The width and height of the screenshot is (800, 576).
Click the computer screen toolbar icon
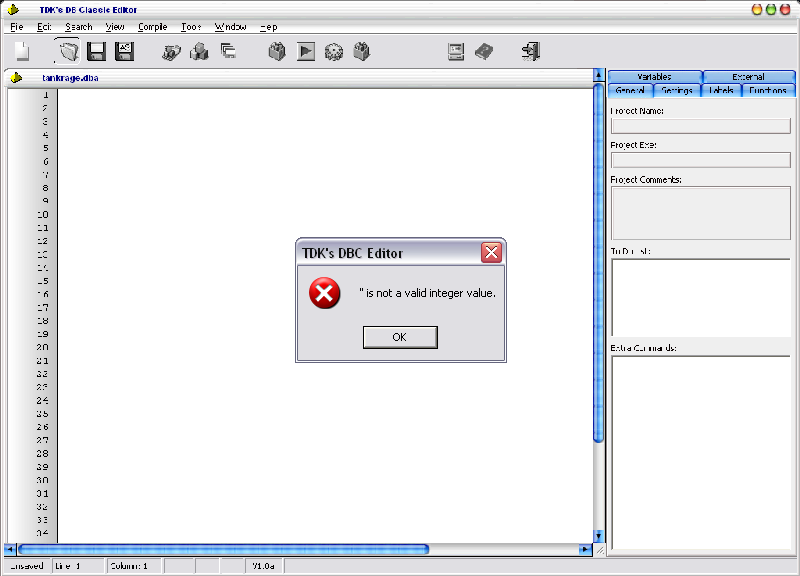(456, 52)
